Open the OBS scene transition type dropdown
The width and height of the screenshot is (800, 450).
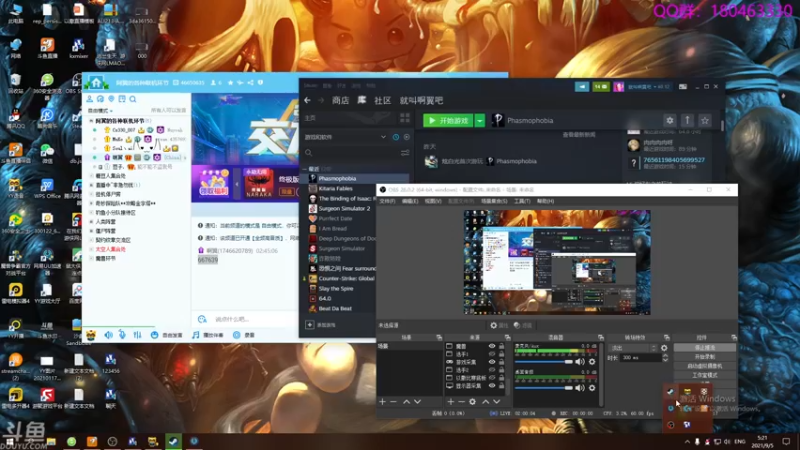point(633,348)
